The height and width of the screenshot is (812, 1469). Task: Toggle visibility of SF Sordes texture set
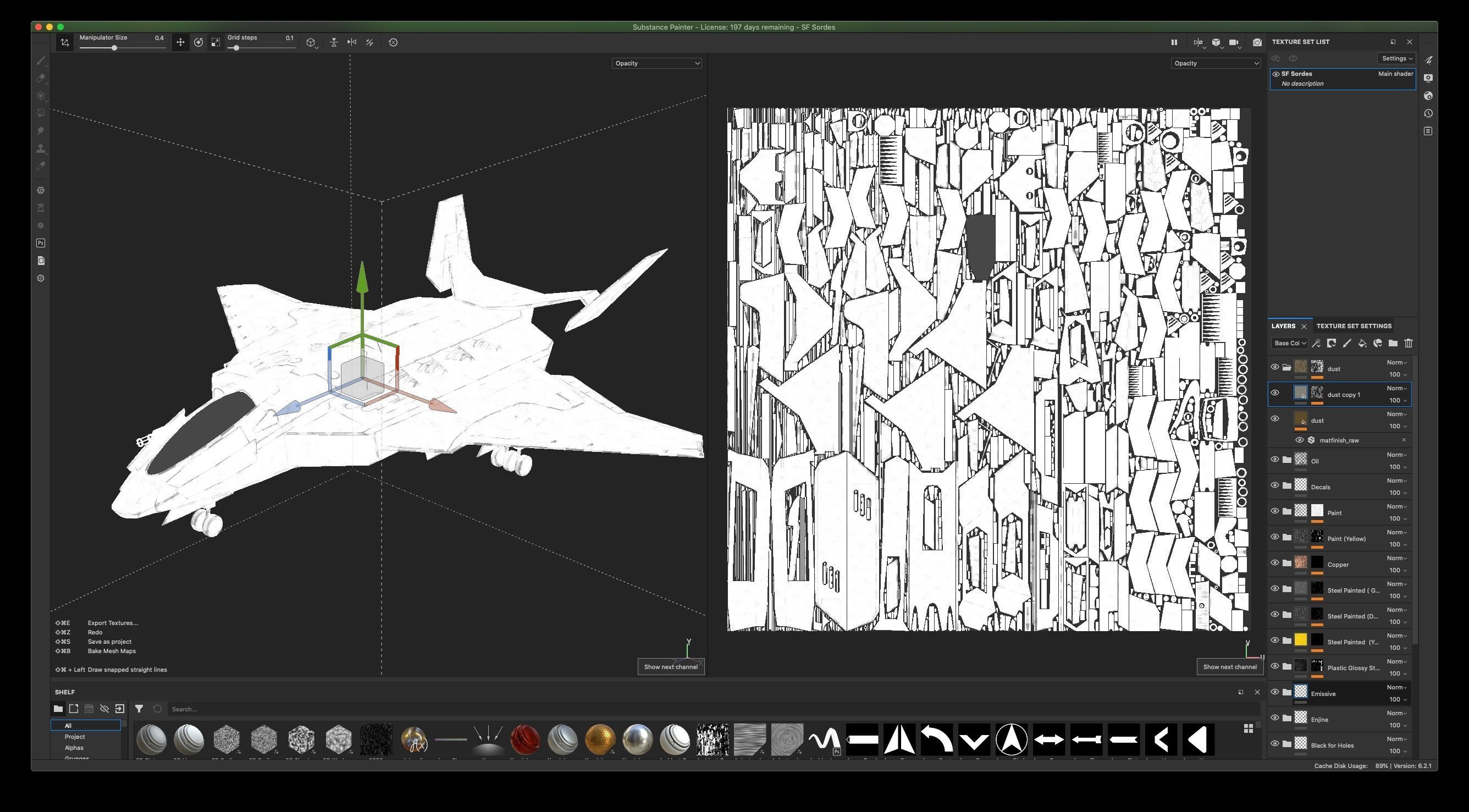[x=1276, y=74]
